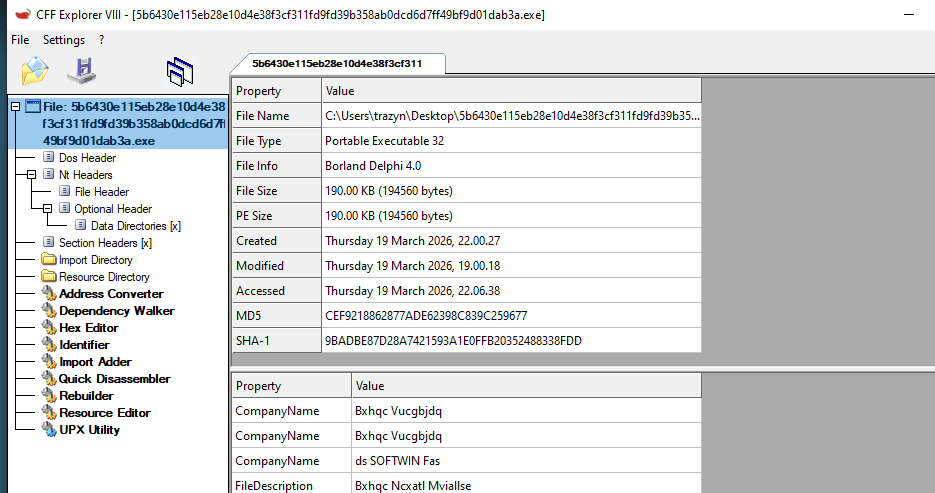
Task: Open the Quick Disassembler tool
Action: pyautogui.click(x=114, y=379)
